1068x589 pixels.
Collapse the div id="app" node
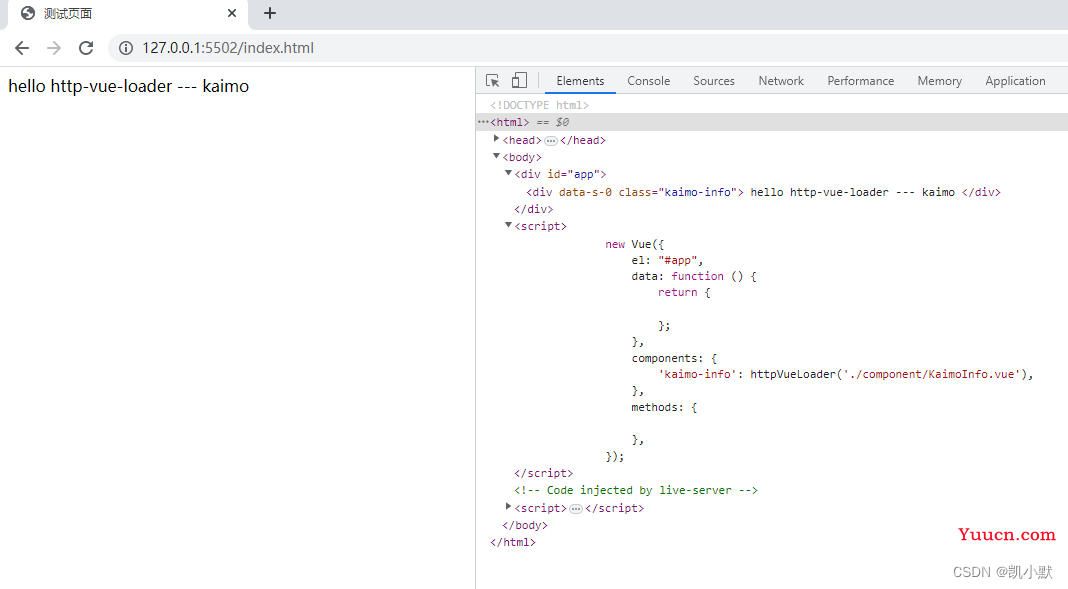tap(508, 173)
